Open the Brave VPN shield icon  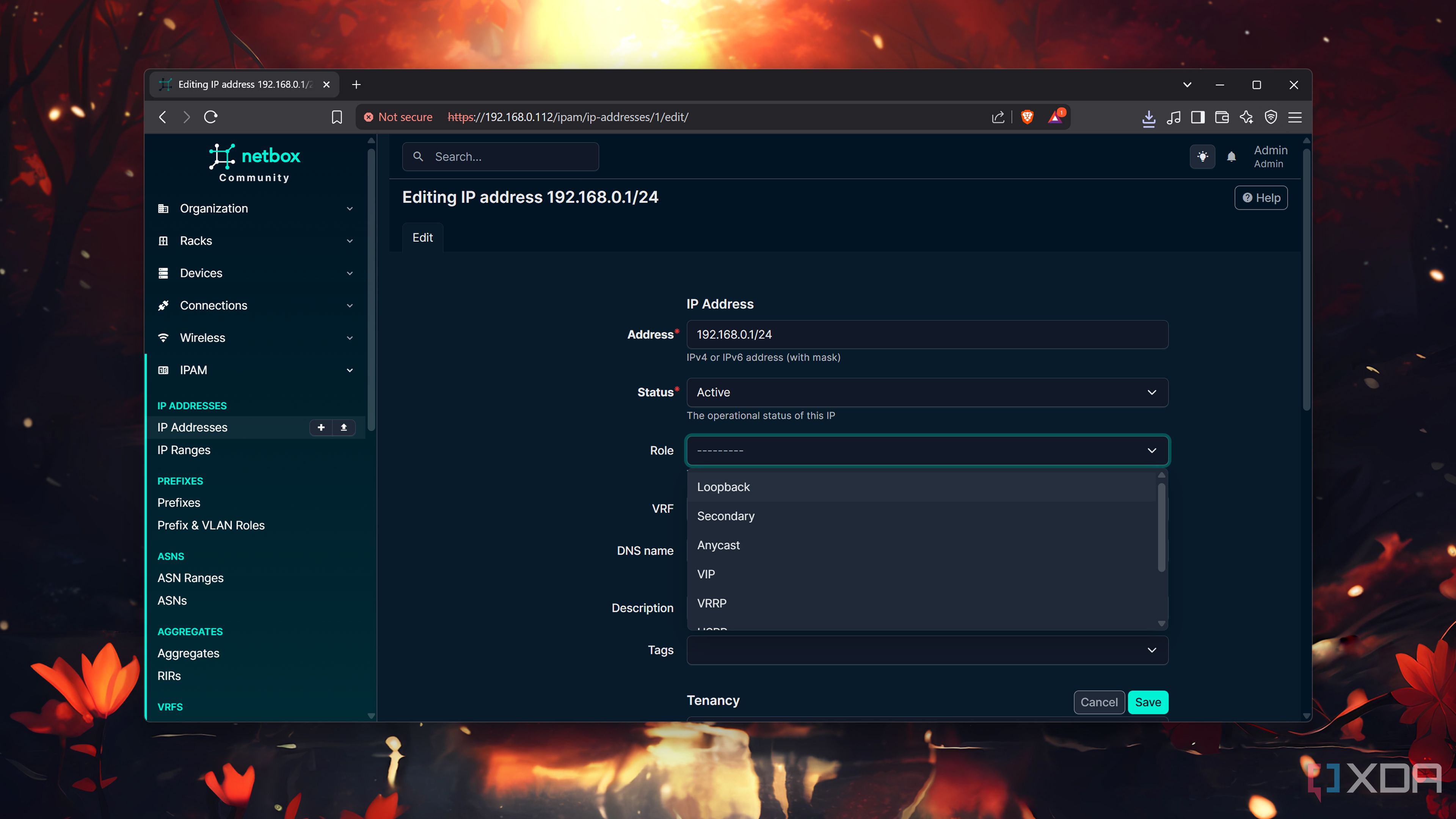[1271, 117]
